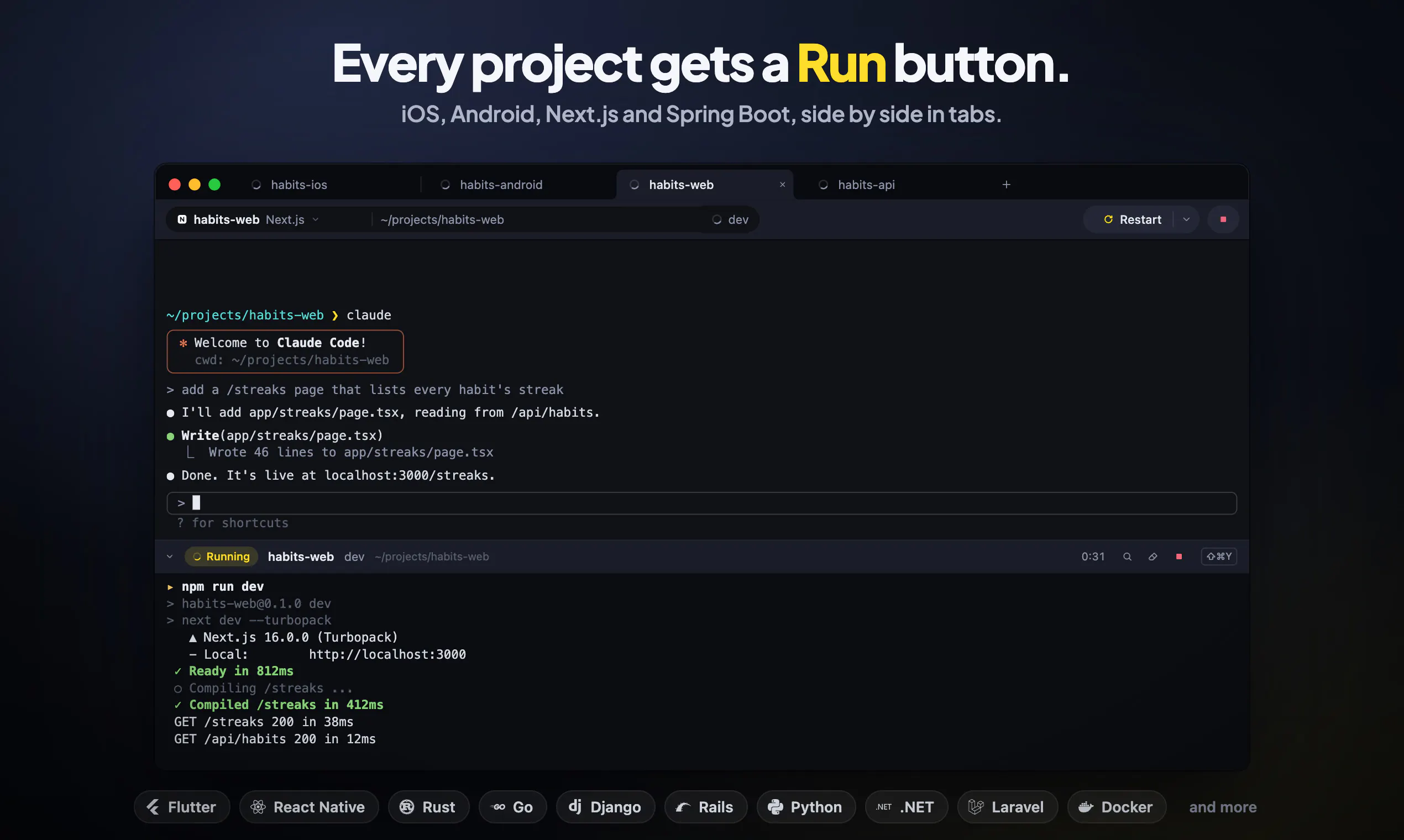Select the habits-web tab

pos(704,185)
